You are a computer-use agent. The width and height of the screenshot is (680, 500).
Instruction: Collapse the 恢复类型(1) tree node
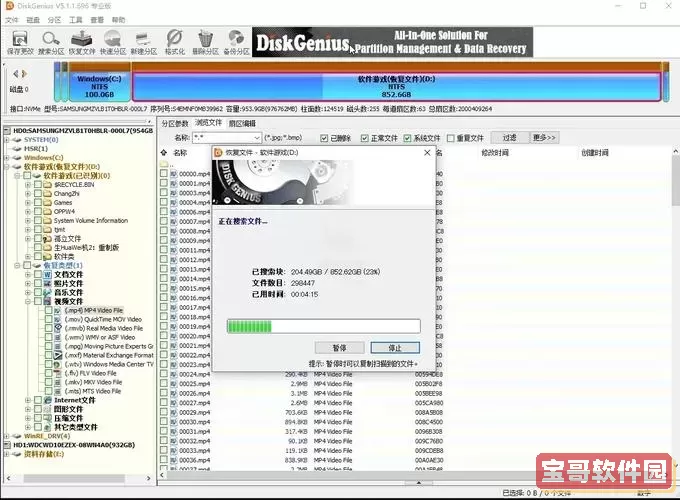pos(17,265)
